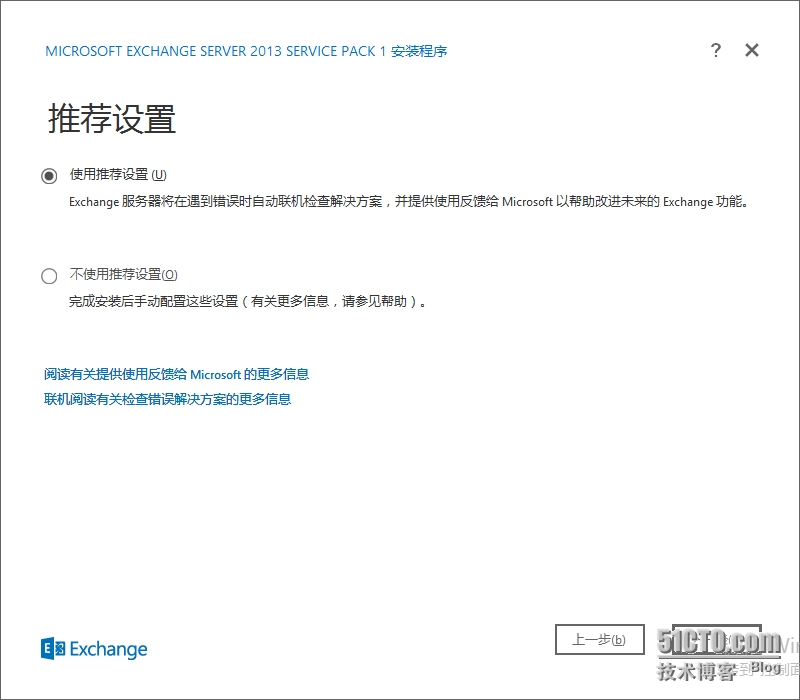Open the Microsoft feedback information link
The height and width of the screenshot is (700, 800).
[x=176, y=374]
